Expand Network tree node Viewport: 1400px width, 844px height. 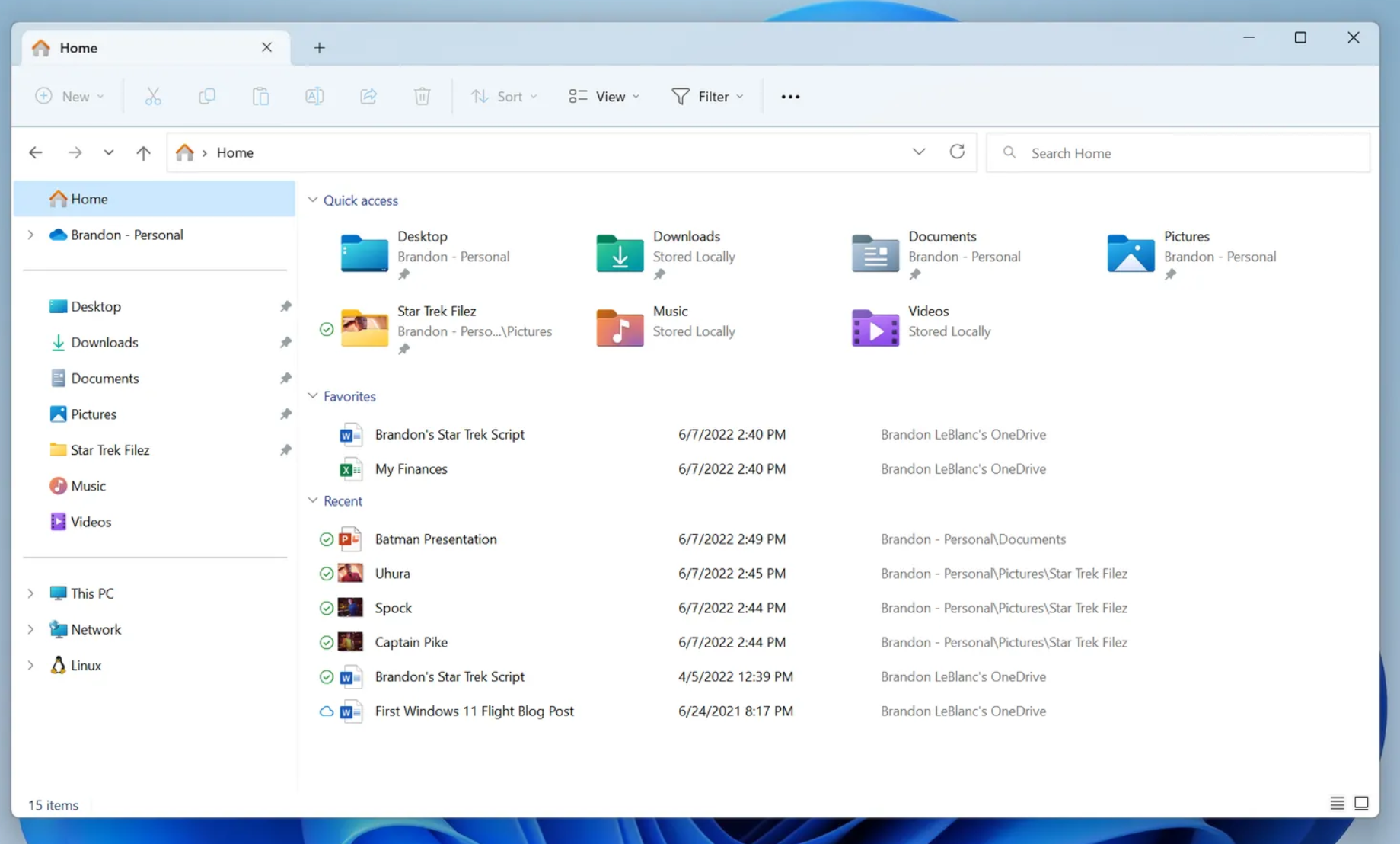tap(30, 629)
